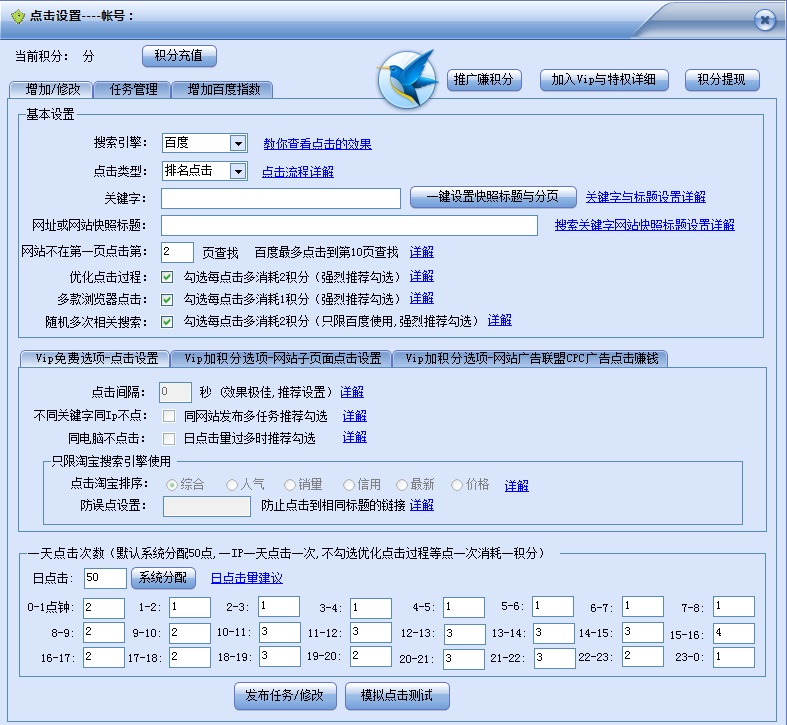Open Vip加积分选项-网站广告联盟CPC广告点击赚钱 tab
The width and height of the screenshot is (787, 725).
(x=531, y=358)
